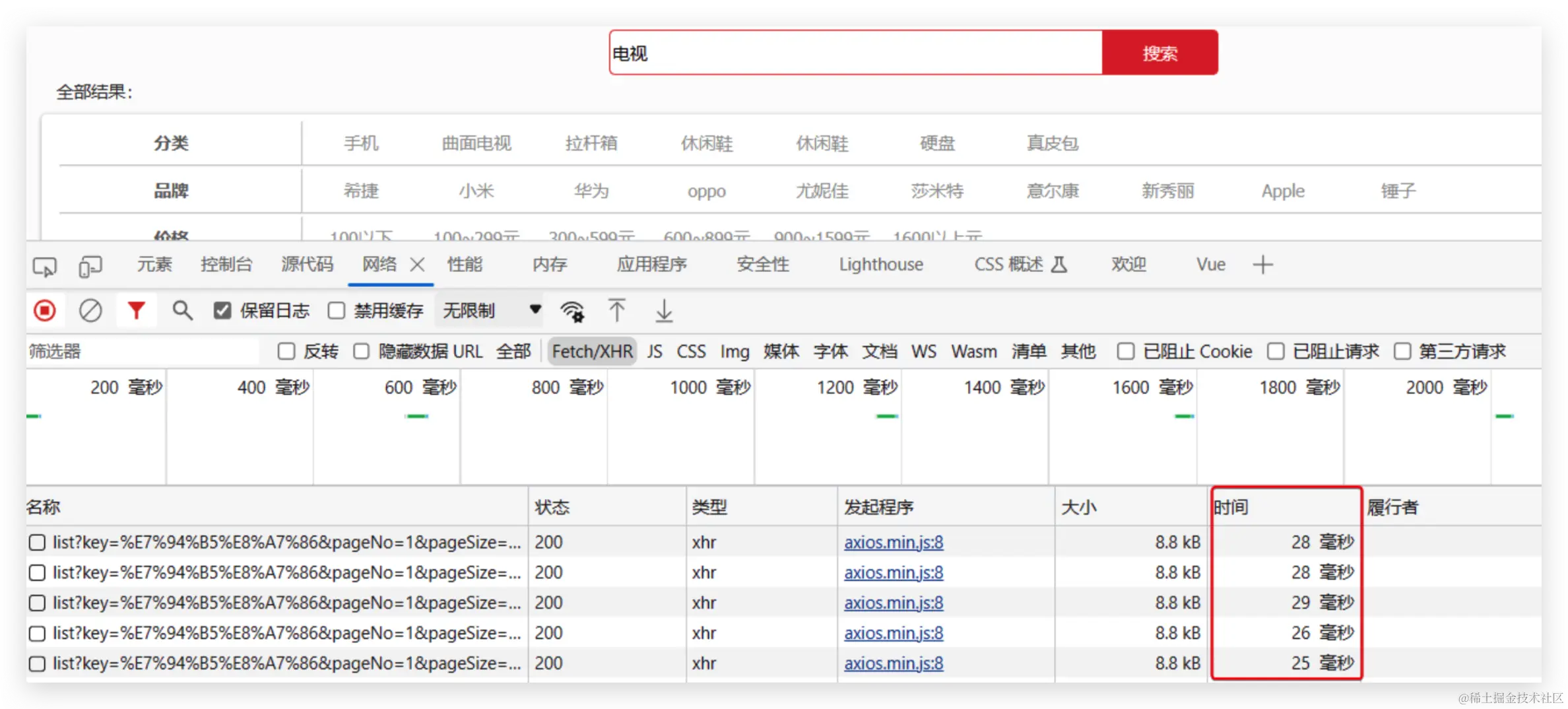Click the red 搜索 button
Image resolution: width=1568 pixels, height=709 pixels.
[x=1160, y=53]
